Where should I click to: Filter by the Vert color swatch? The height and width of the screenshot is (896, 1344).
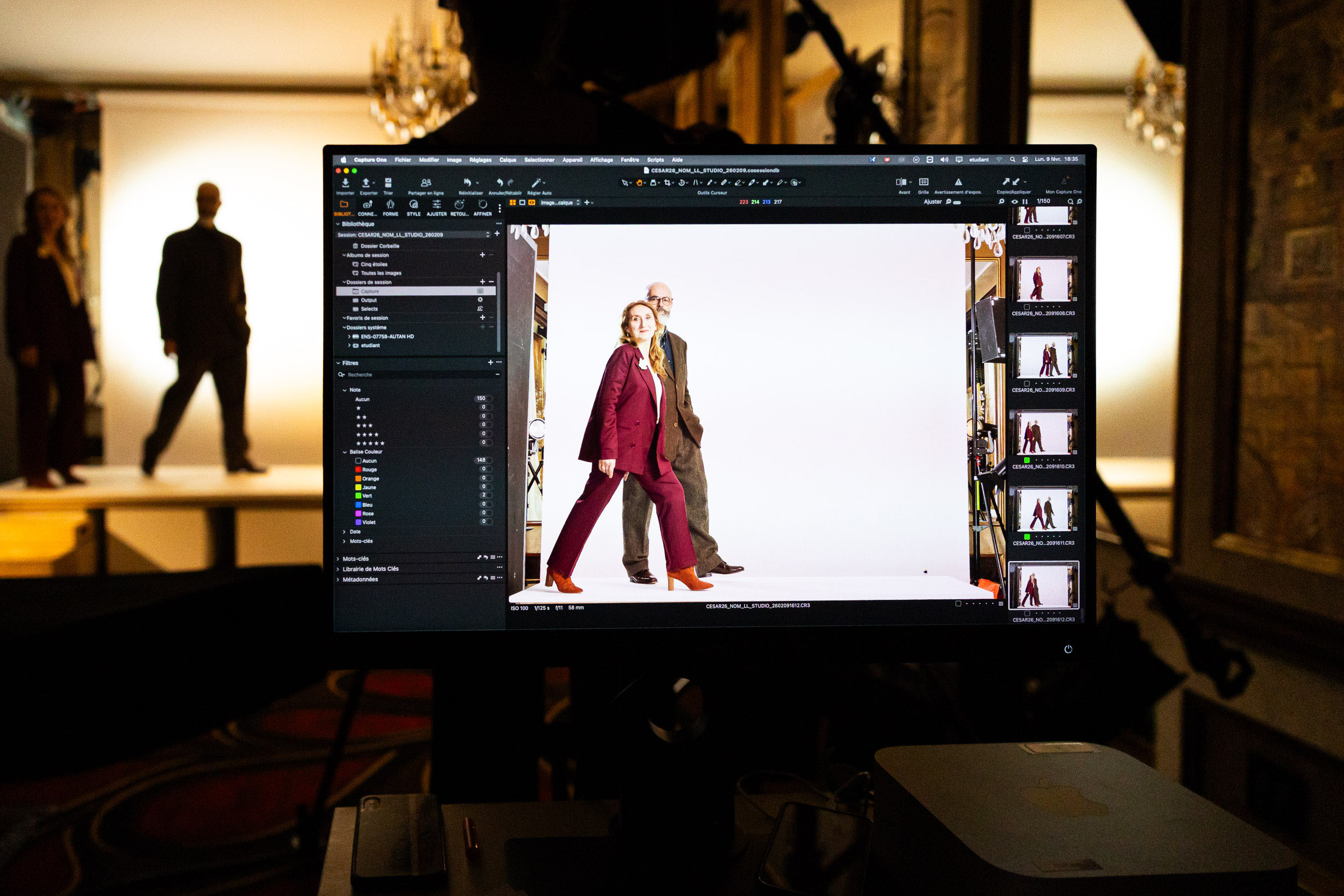click(358, 496)
